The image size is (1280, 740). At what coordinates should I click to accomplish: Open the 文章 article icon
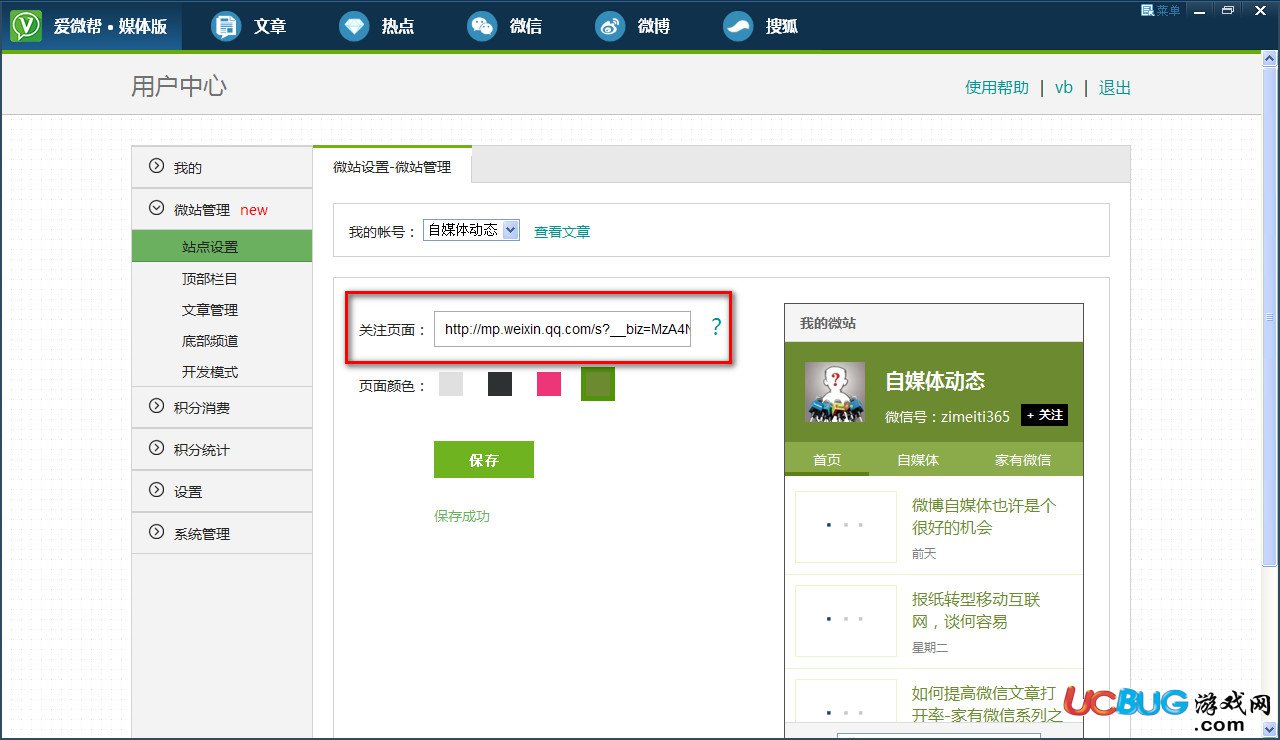(x=227, y=26)
